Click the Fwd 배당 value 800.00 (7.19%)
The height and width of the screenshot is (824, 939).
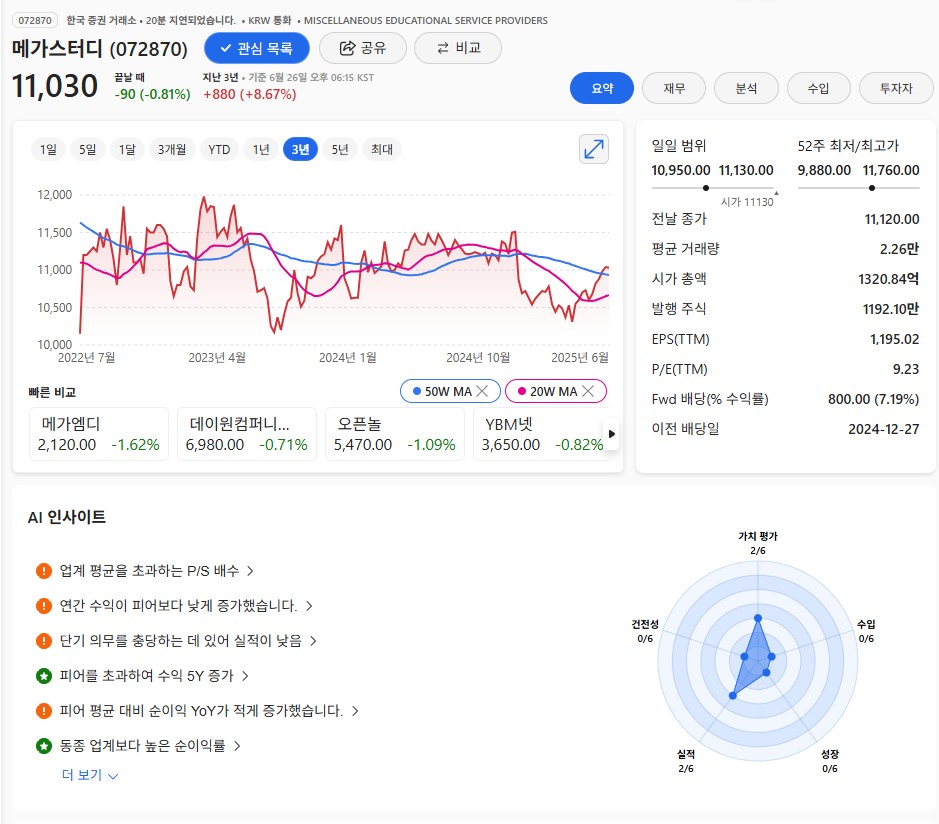tap(874, 399)
